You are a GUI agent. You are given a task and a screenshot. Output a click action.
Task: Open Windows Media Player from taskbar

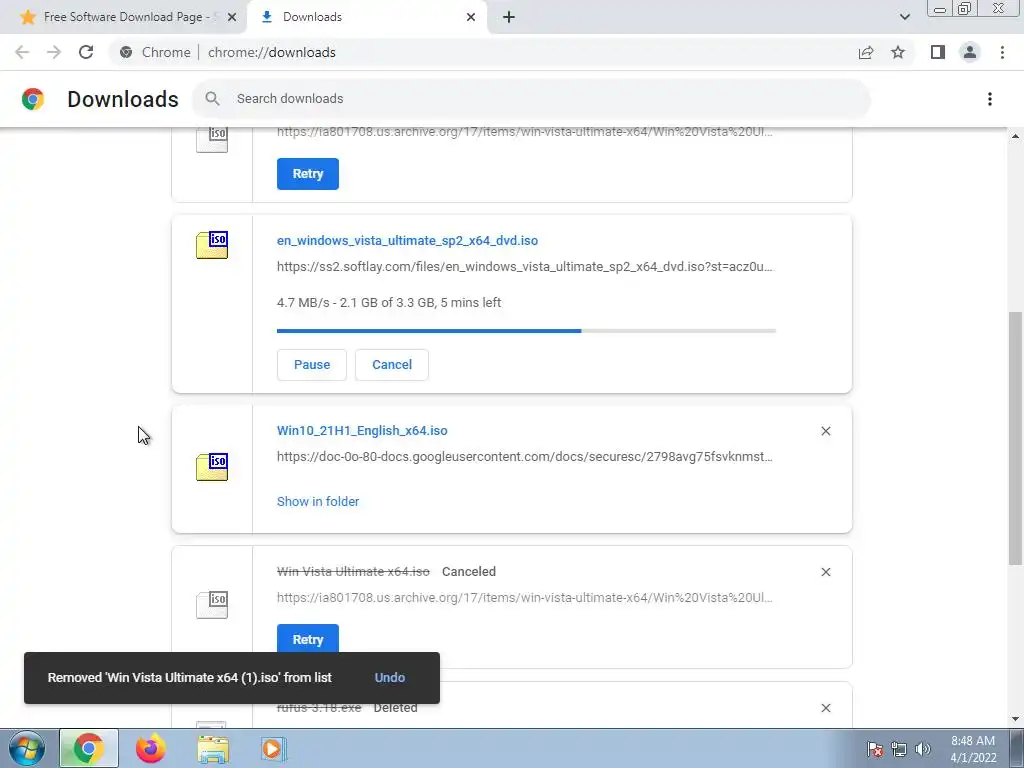tap(273, 748)
